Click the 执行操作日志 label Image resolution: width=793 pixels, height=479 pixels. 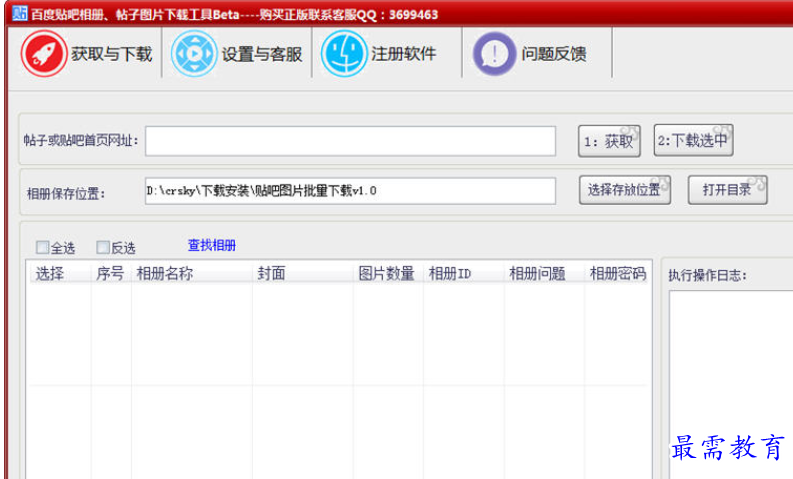click(707, 275)
